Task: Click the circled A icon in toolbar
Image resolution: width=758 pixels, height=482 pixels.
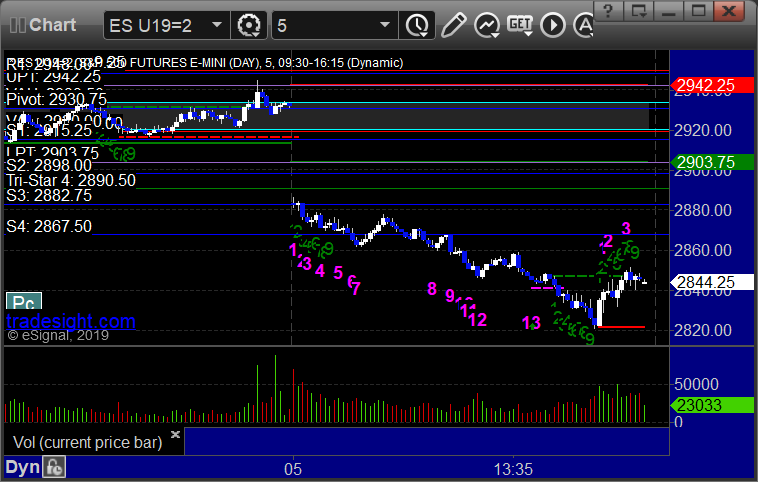Action: (x=583, y=25)
